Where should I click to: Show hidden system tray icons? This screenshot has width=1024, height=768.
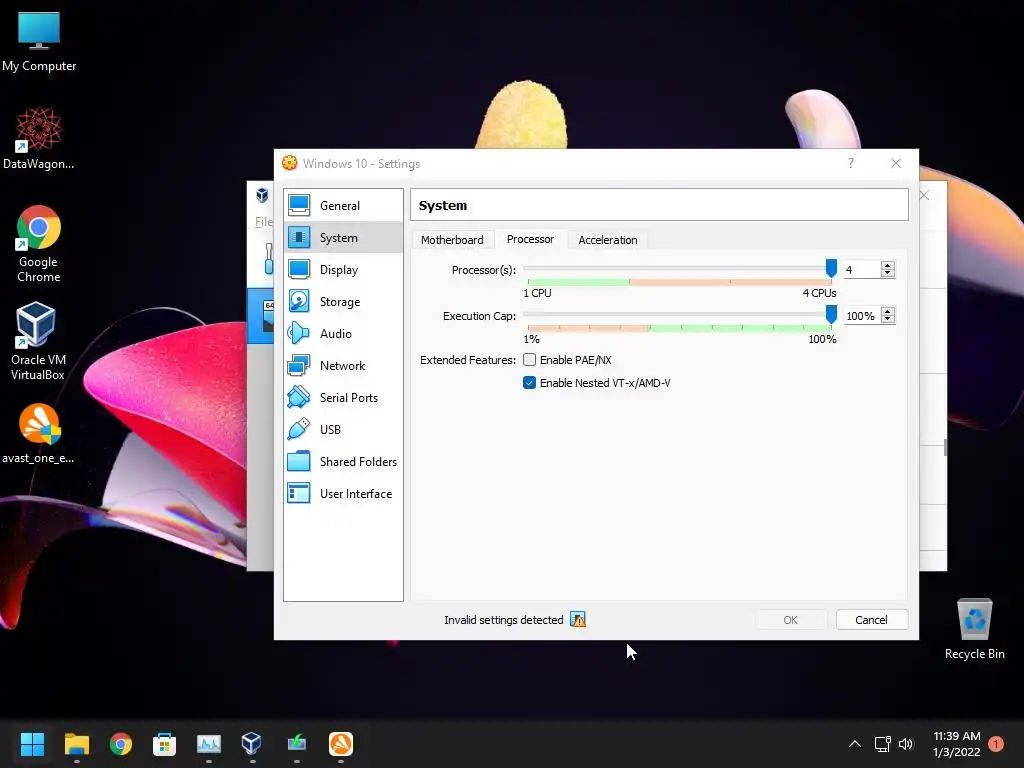854,744
